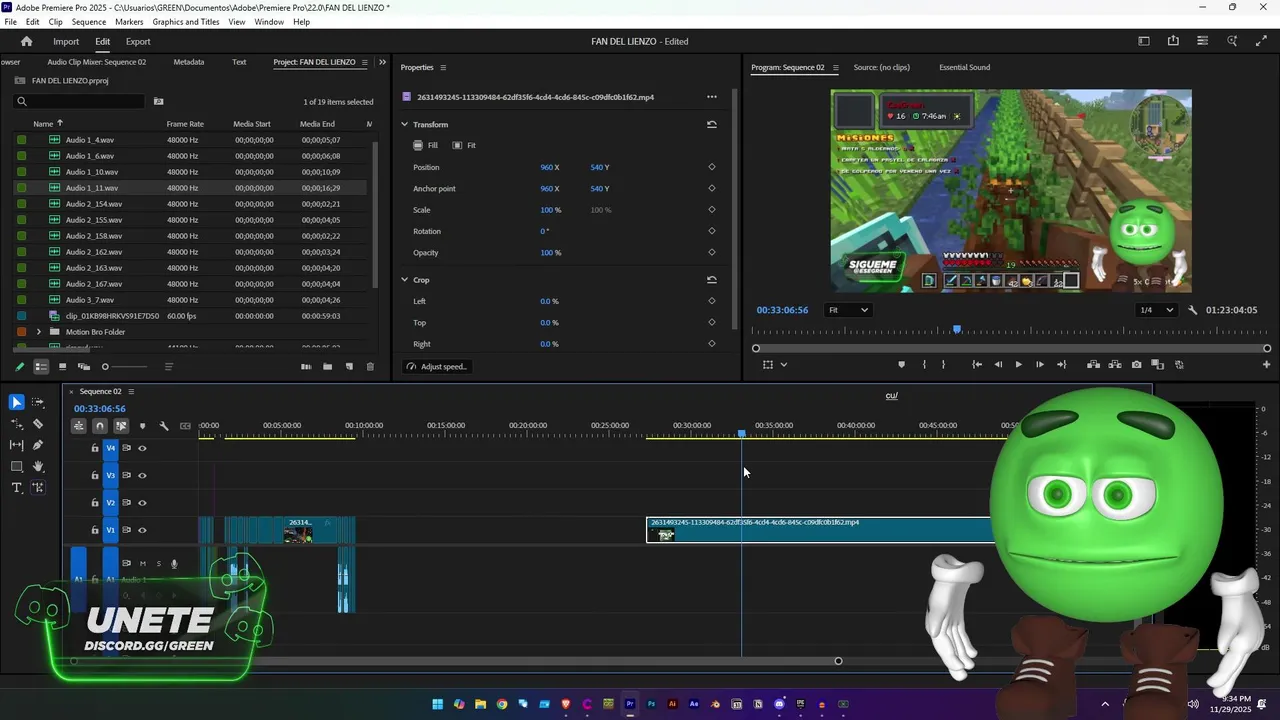Mute audio track A1

142,564
